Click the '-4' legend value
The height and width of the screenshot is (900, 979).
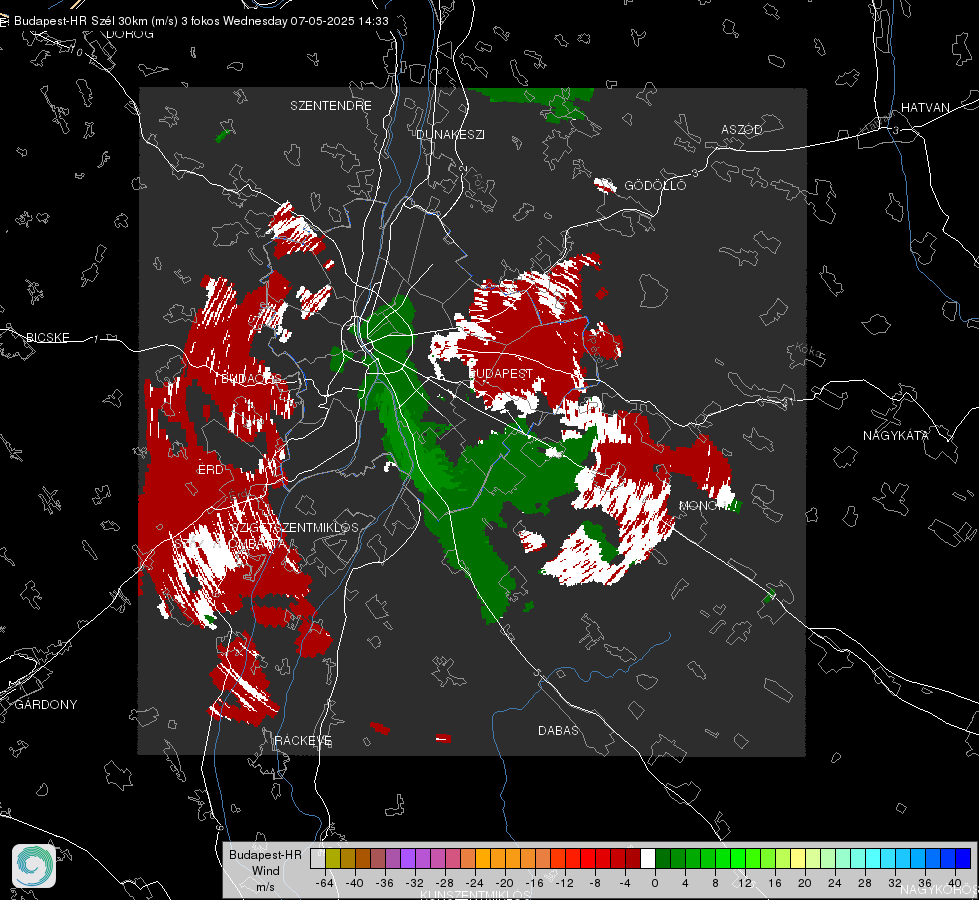pos(624,883)
